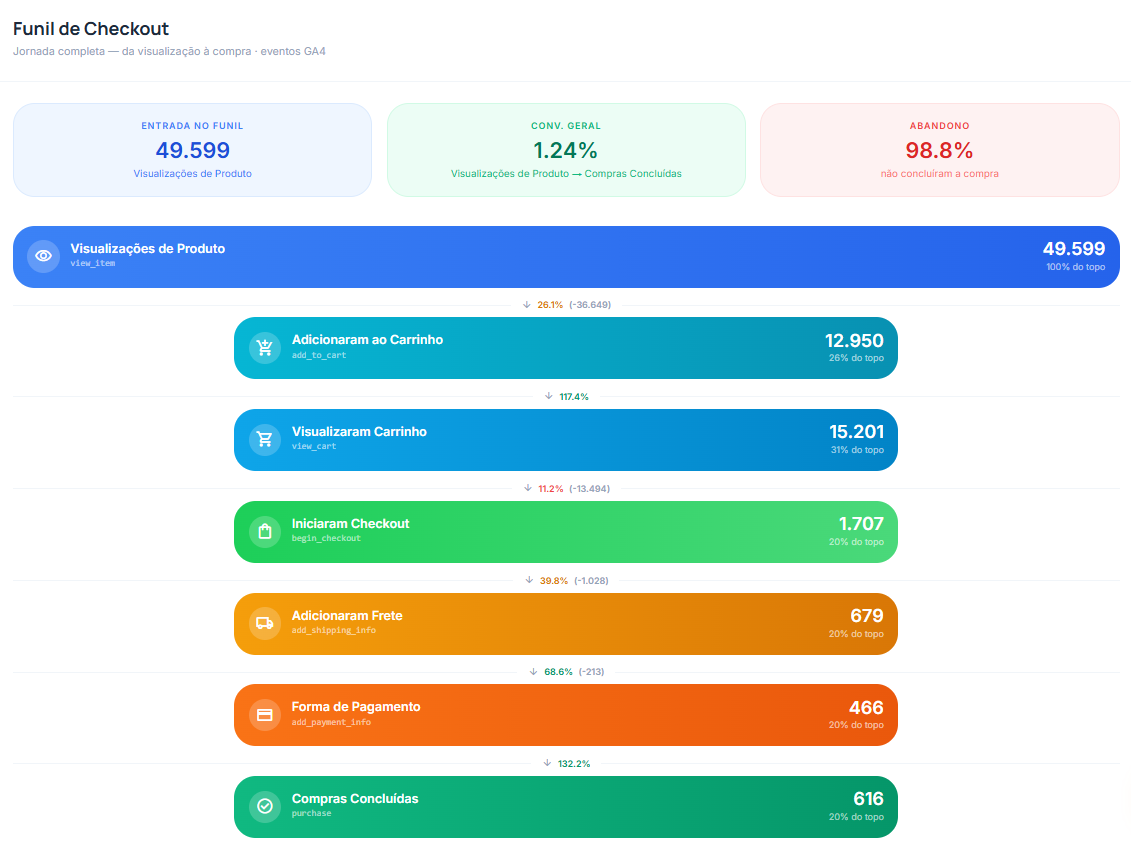The image size is (1131, 849).
Task: Click the 1.707 begin checkout count
Action: (861, 524)
